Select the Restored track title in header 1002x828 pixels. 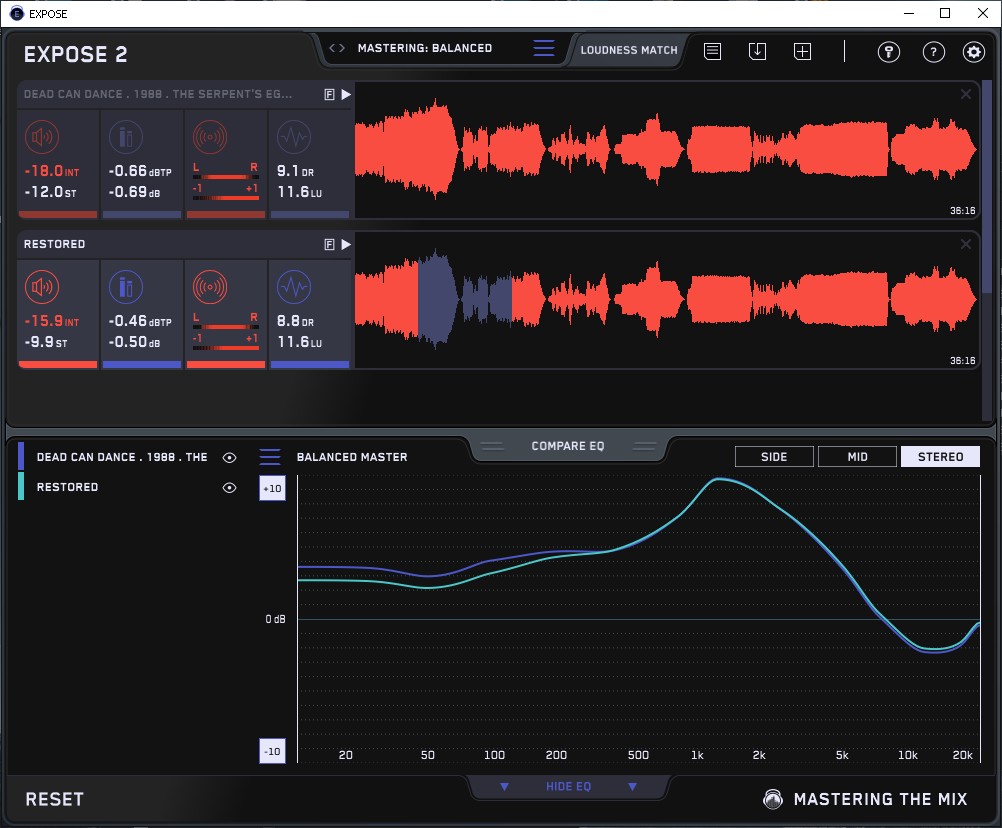[54, 244]
